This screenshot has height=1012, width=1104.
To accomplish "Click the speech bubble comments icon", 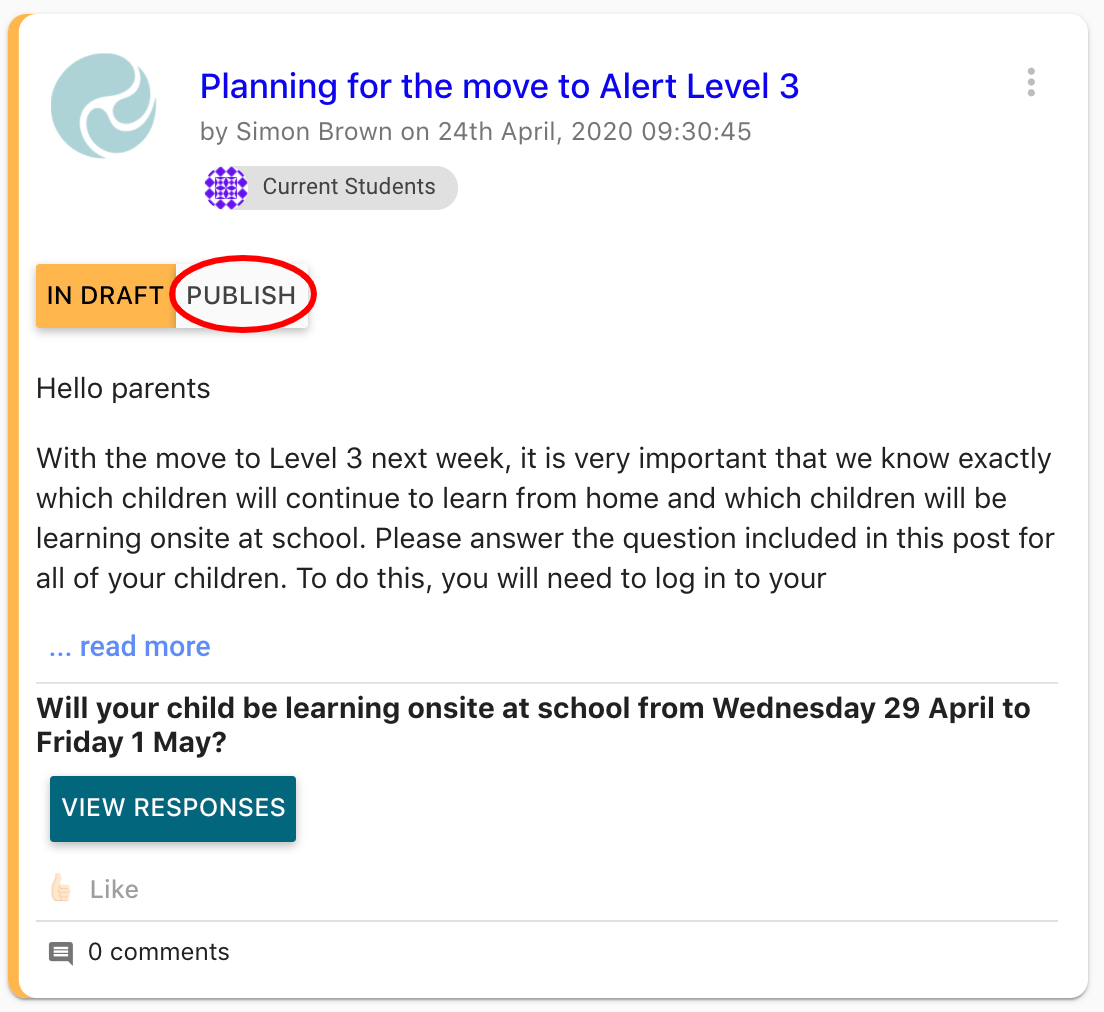I will coord(61,953).
